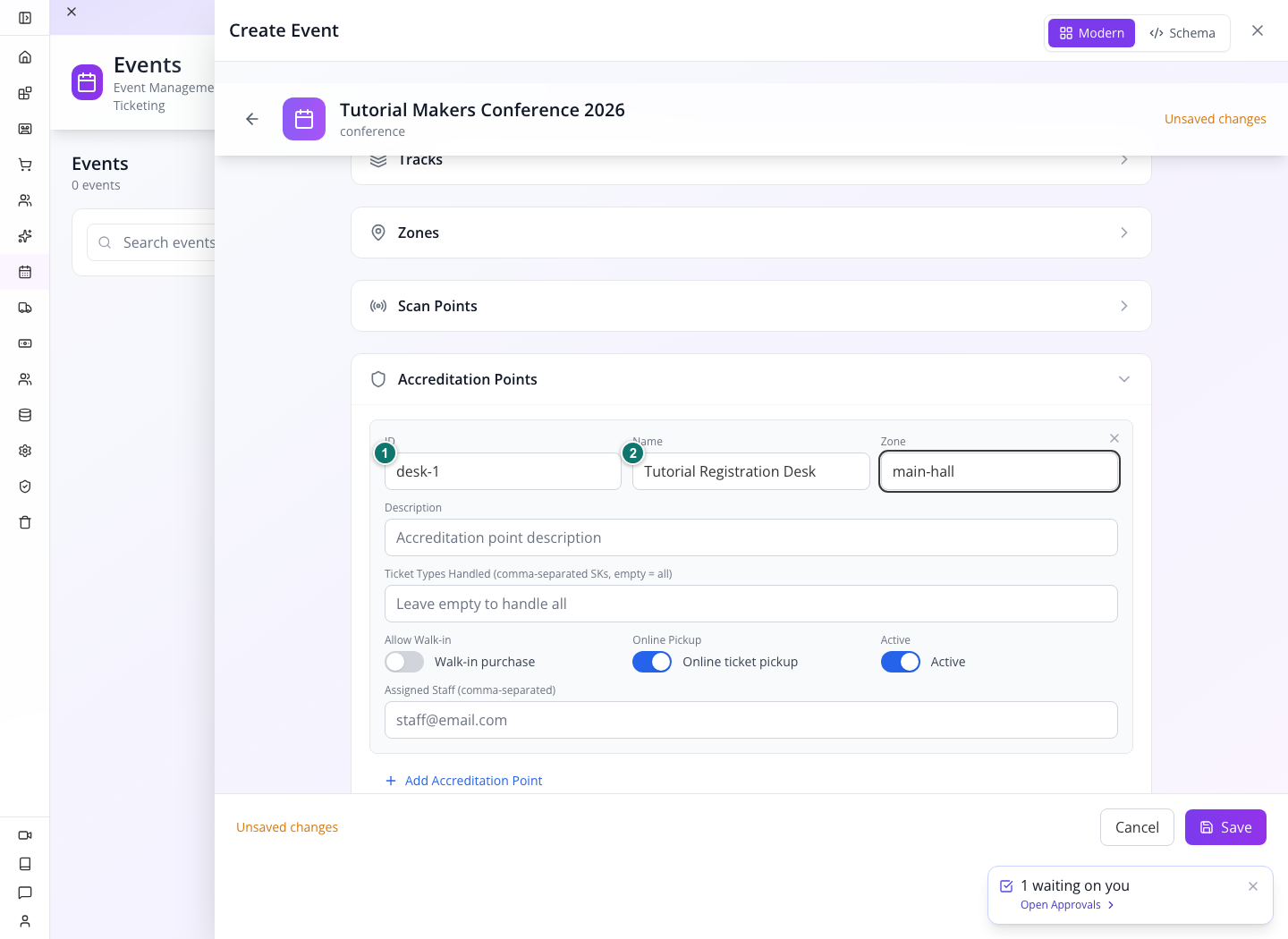Switch to the Modern view tab
The image size is (1288, 939).
[x=1091, y=33]
